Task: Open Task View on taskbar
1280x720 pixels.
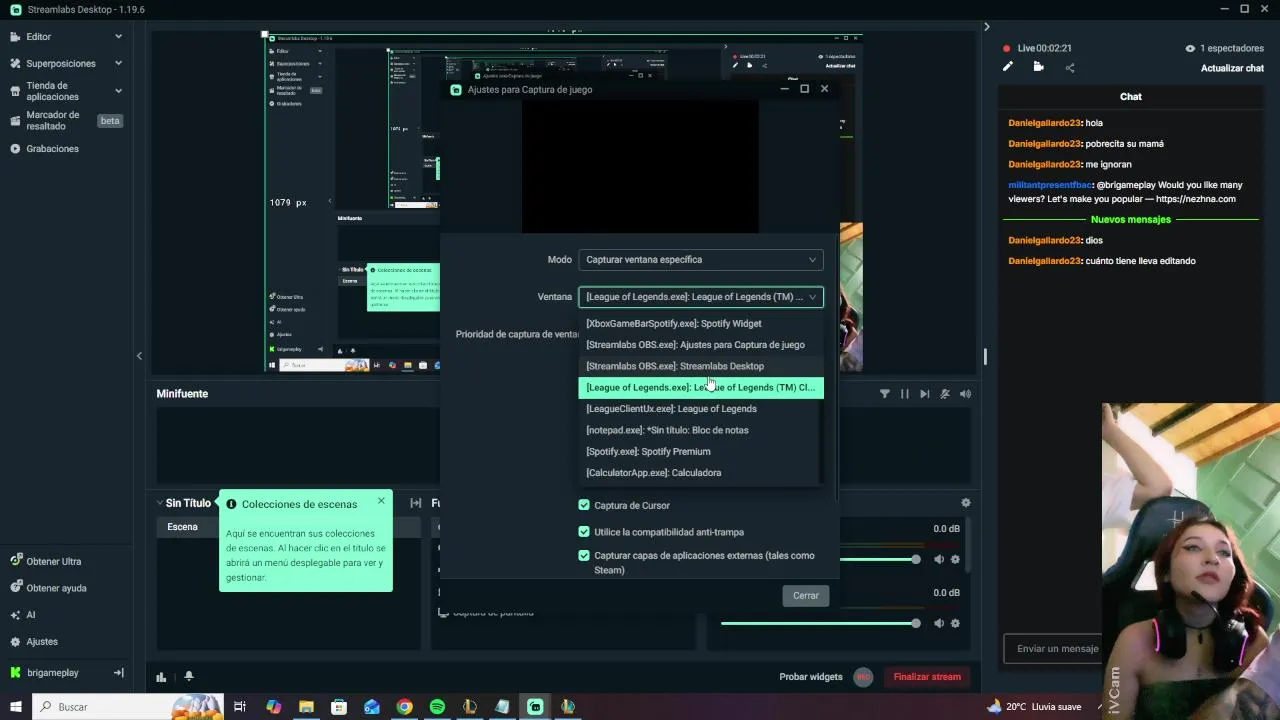Action: tap(240, 707)
